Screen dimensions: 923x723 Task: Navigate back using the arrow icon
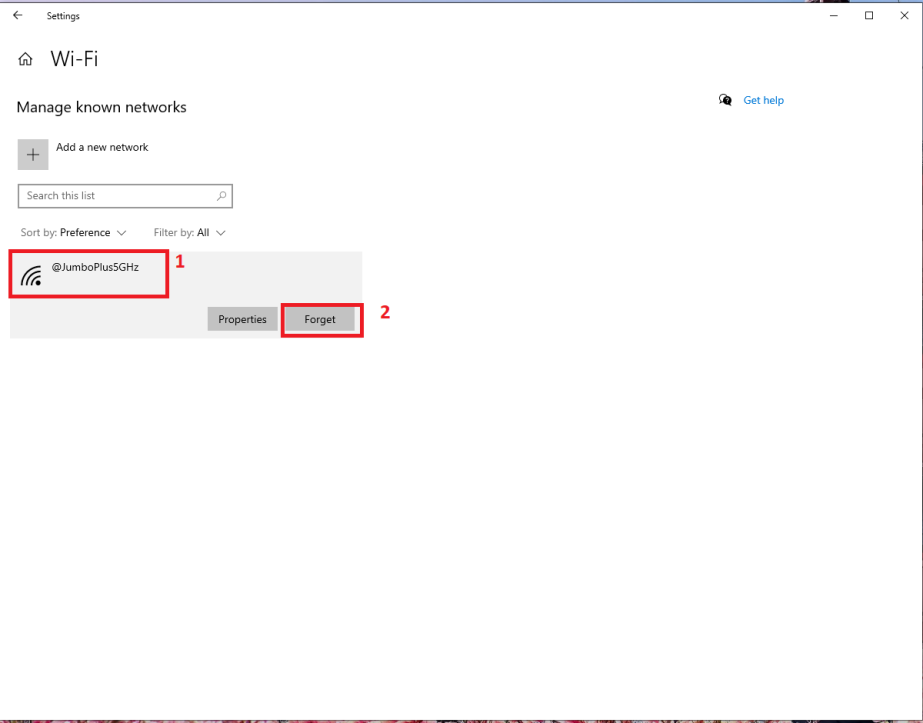pos(16,15)
